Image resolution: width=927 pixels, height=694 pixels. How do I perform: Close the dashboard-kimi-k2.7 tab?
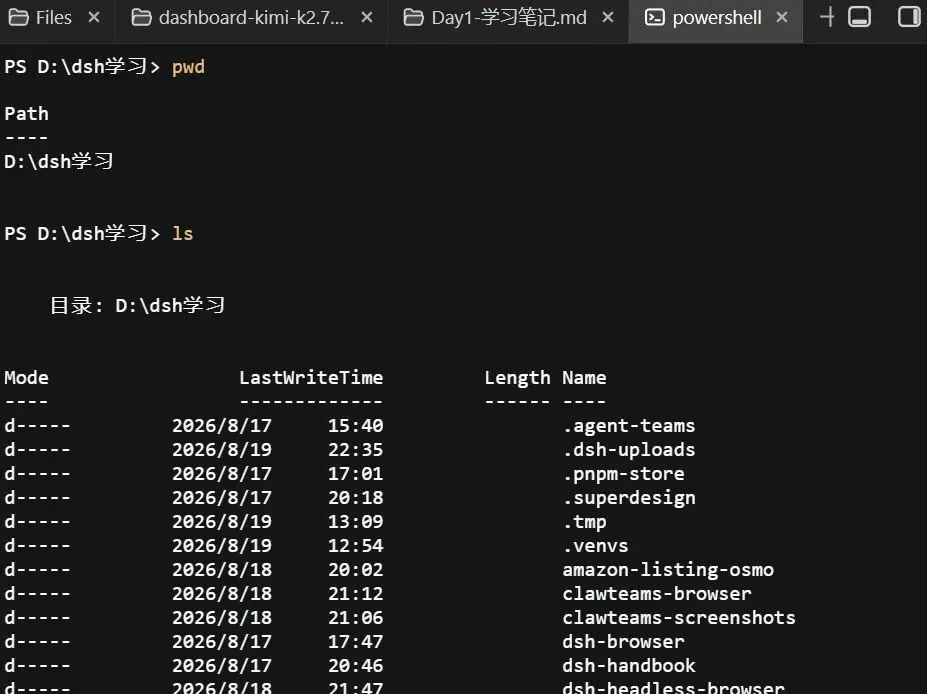367,18
